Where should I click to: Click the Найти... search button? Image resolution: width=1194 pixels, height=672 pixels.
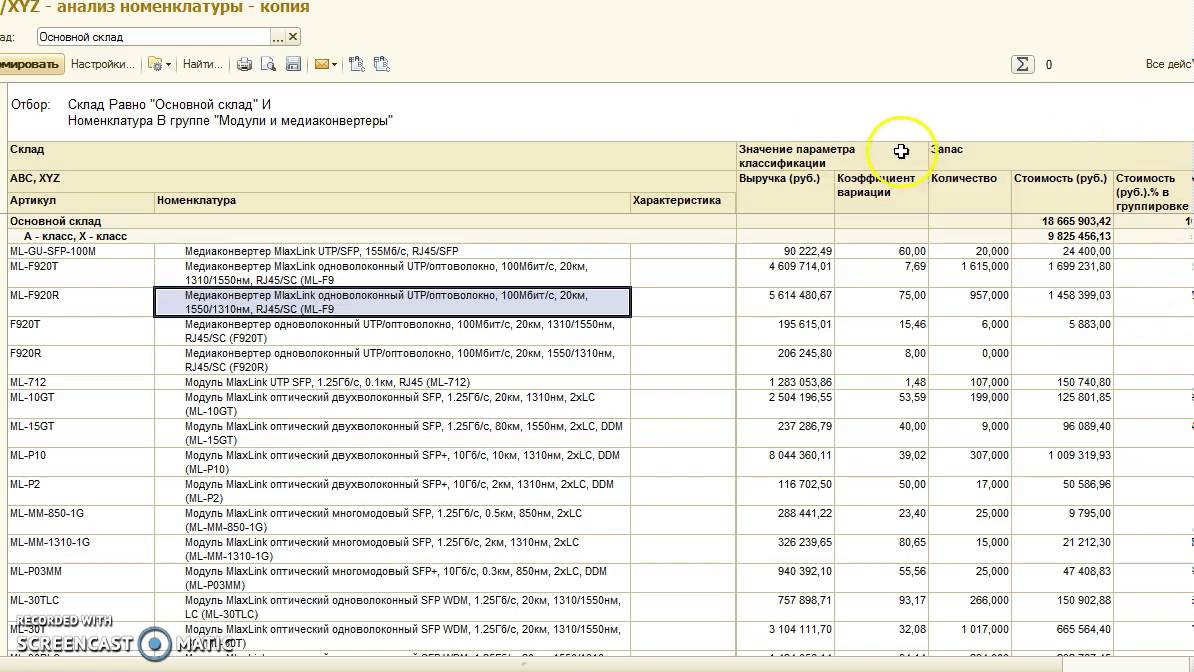[203, 64]
